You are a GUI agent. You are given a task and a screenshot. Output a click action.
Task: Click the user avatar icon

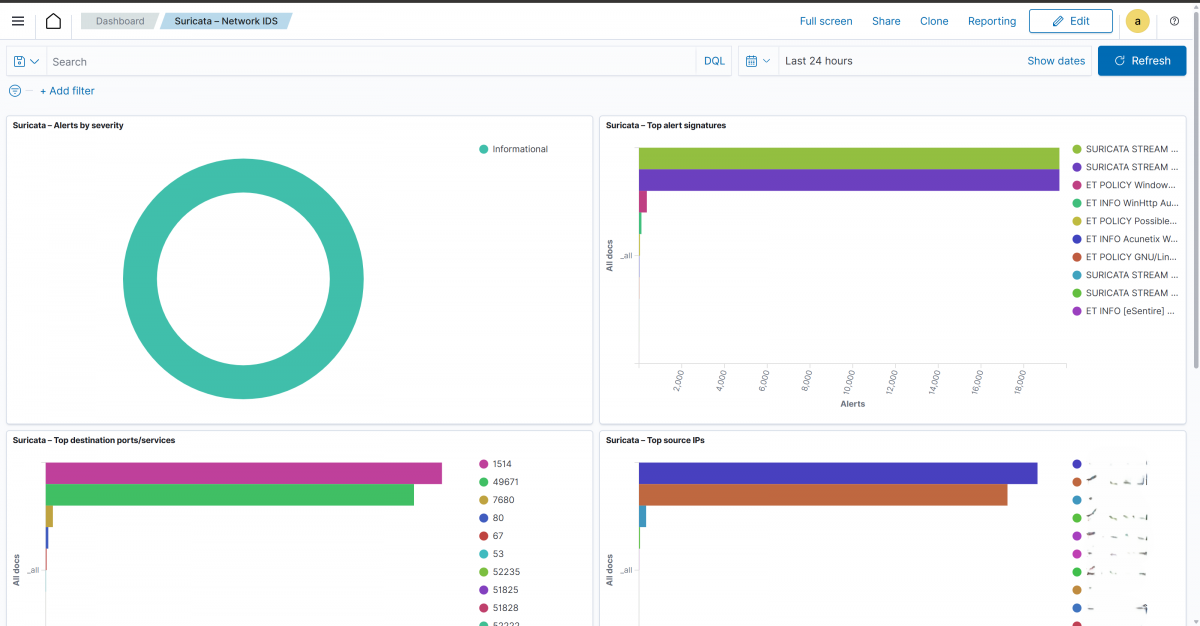(1137, 20)
